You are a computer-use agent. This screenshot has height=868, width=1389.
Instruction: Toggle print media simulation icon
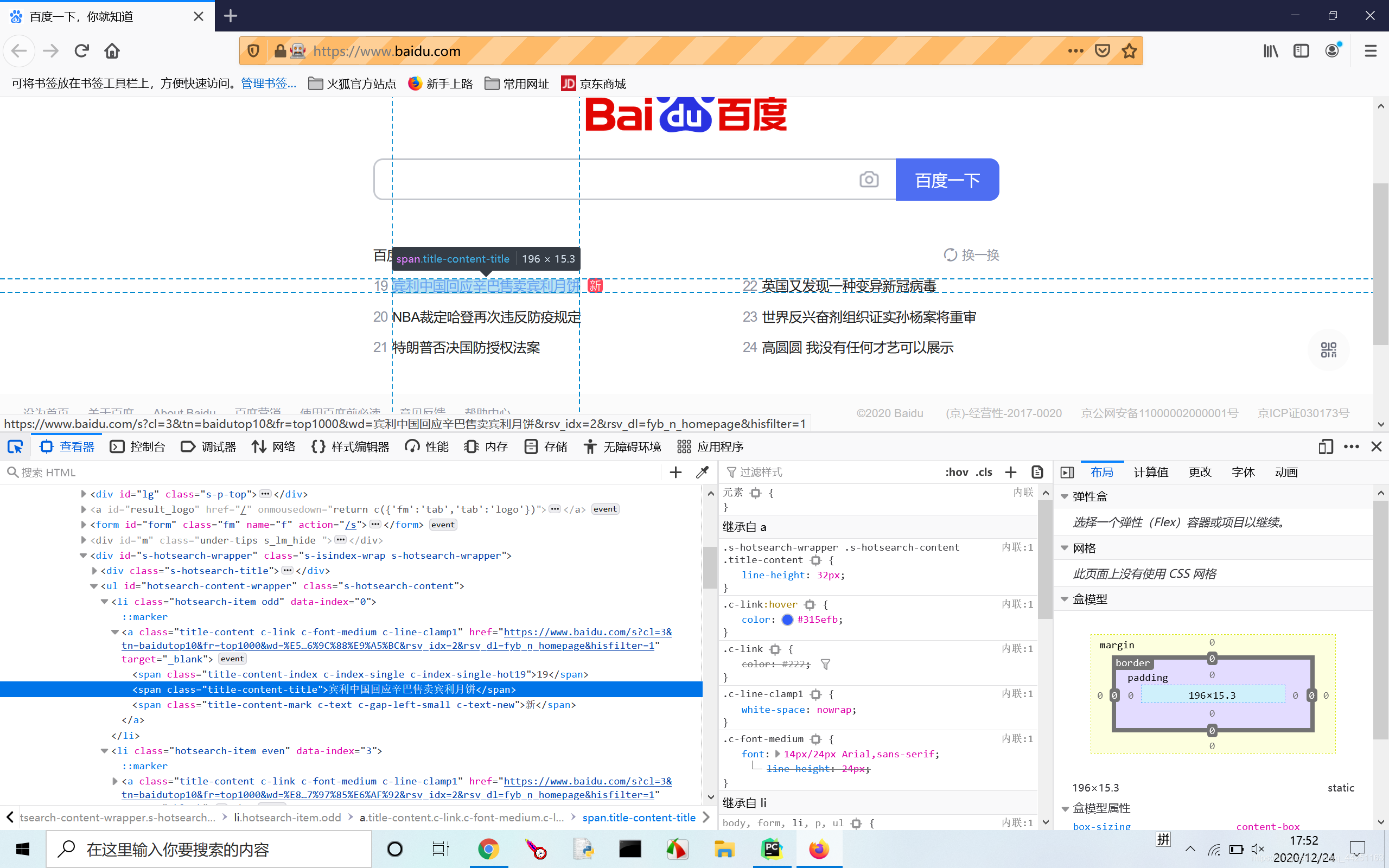click(1037, 473)
